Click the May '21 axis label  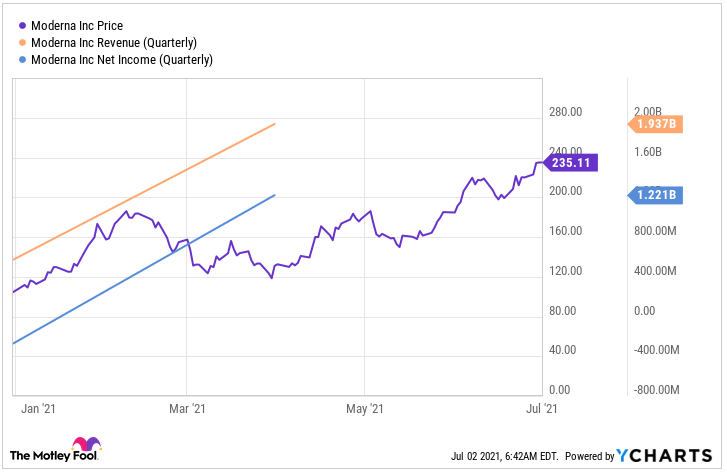[x=364, y=409]
